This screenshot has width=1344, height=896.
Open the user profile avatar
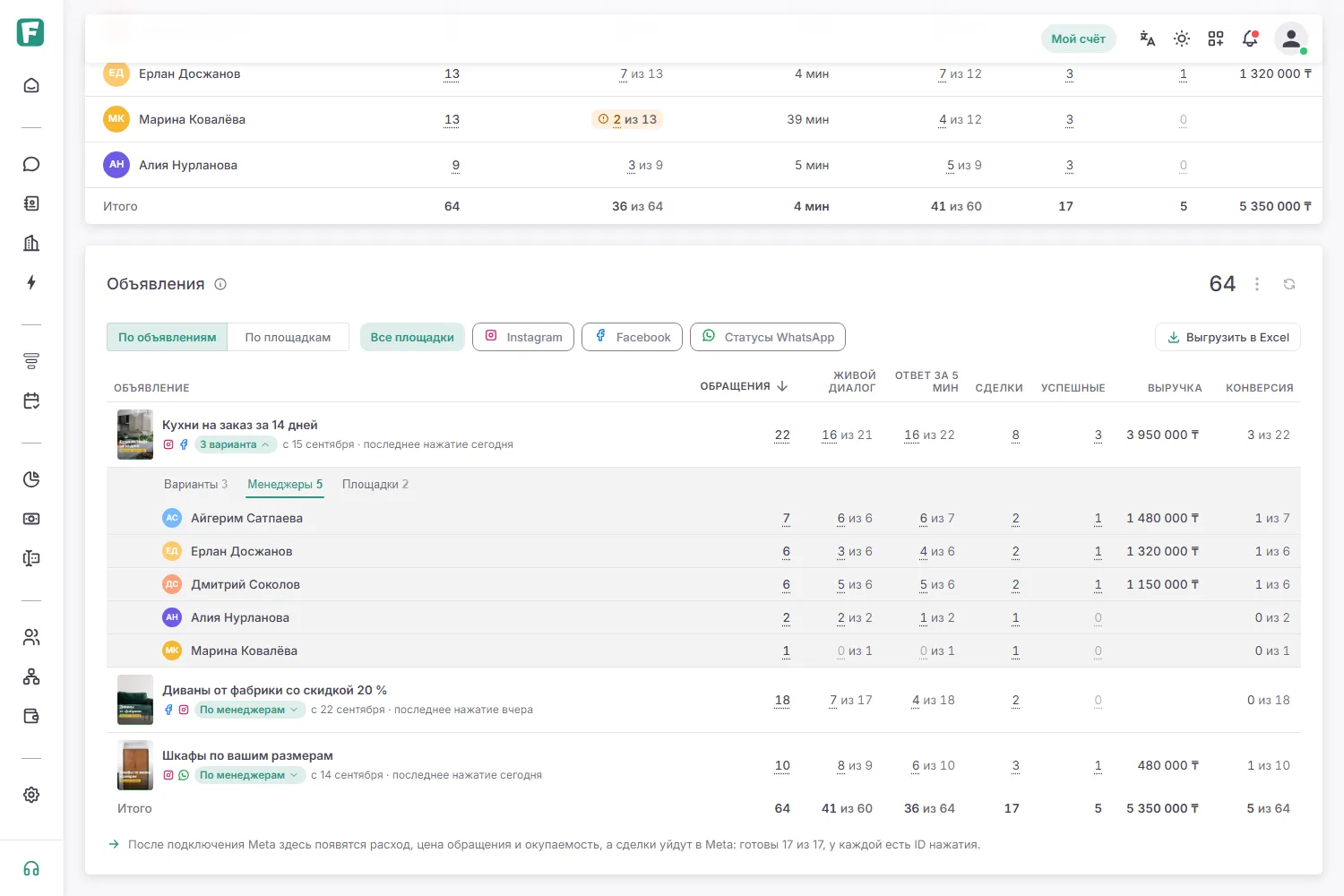point(1291,39)
